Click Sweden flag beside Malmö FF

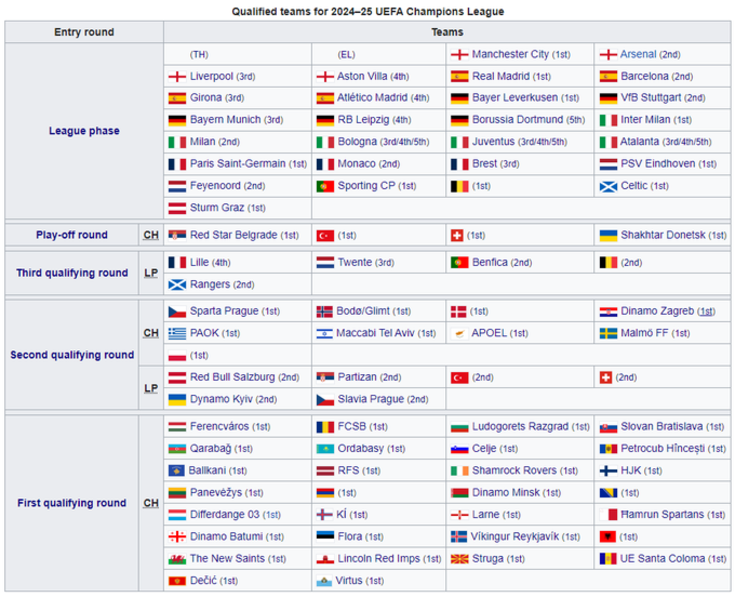608,334
